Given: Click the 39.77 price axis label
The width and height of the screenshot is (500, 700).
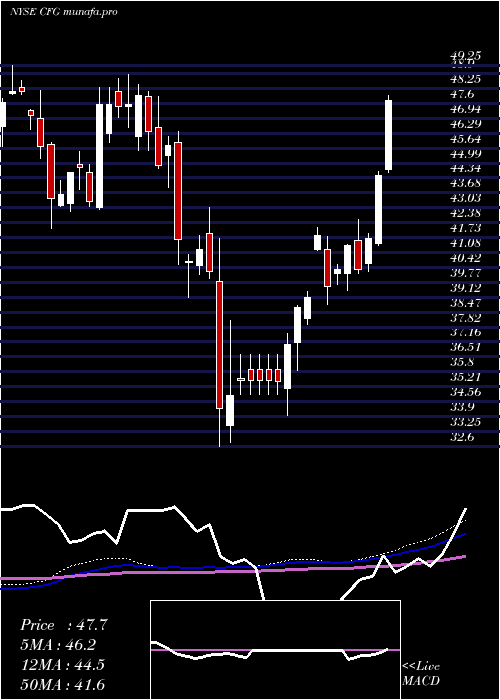Looking at the screenshot, I should tap(466, 273).
